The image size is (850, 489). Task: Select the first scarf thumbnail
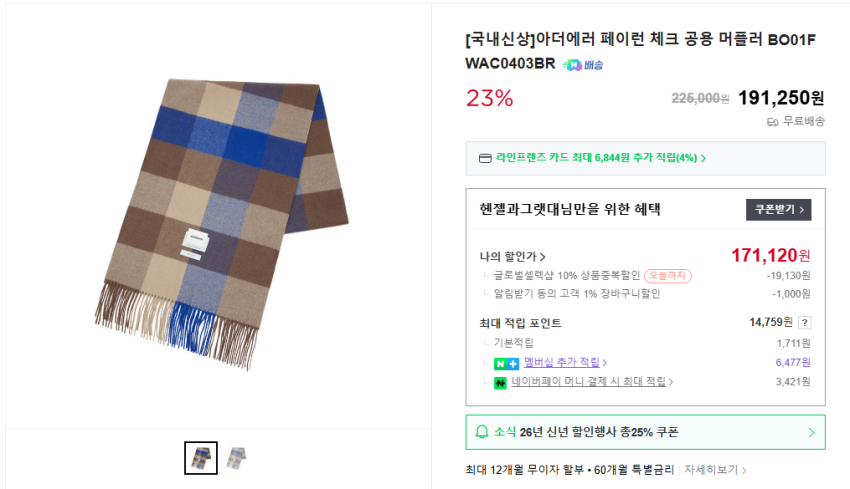pyautogui.click(x=201, y=458)
